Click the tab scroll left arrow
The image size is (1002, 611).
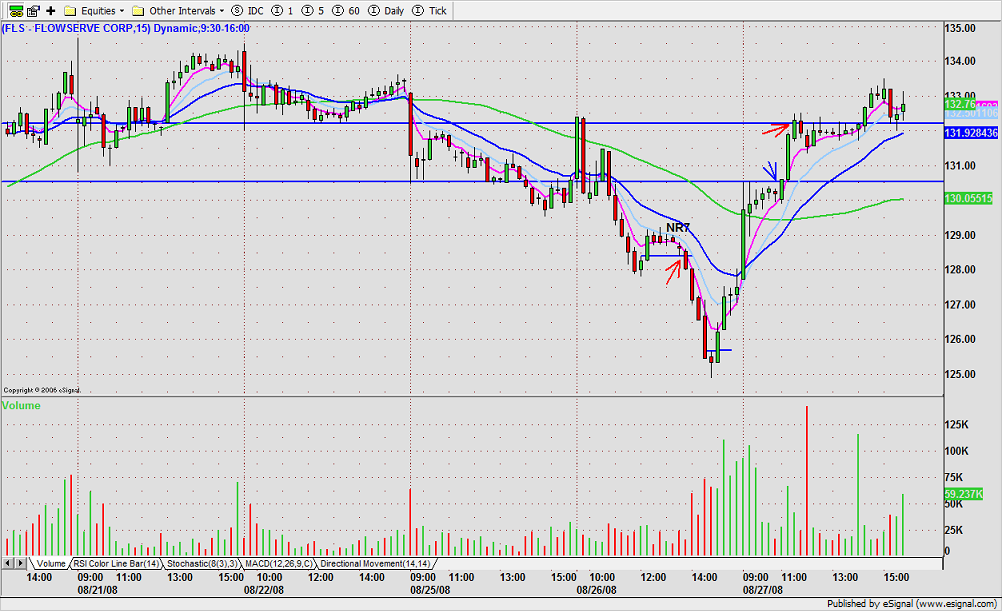point(8,563)
